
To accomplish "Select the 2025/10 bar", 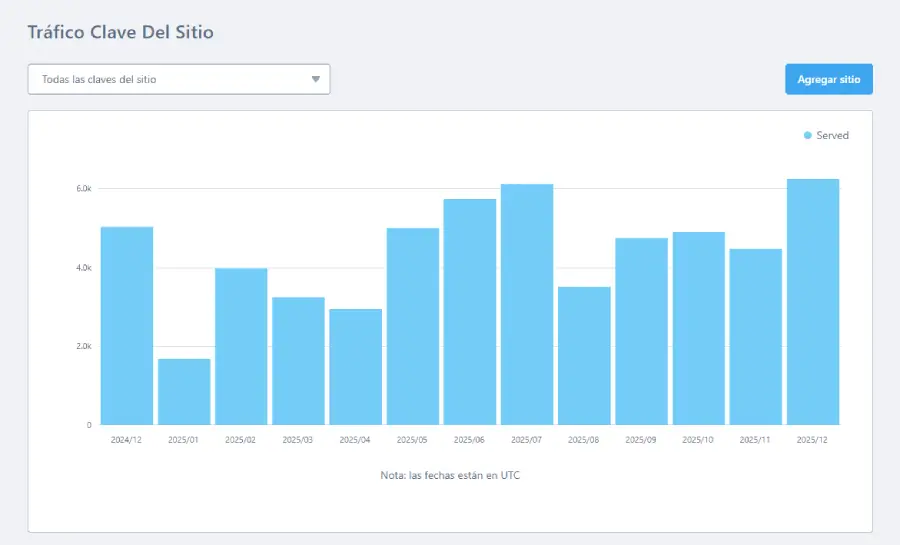I will (698, 329).
